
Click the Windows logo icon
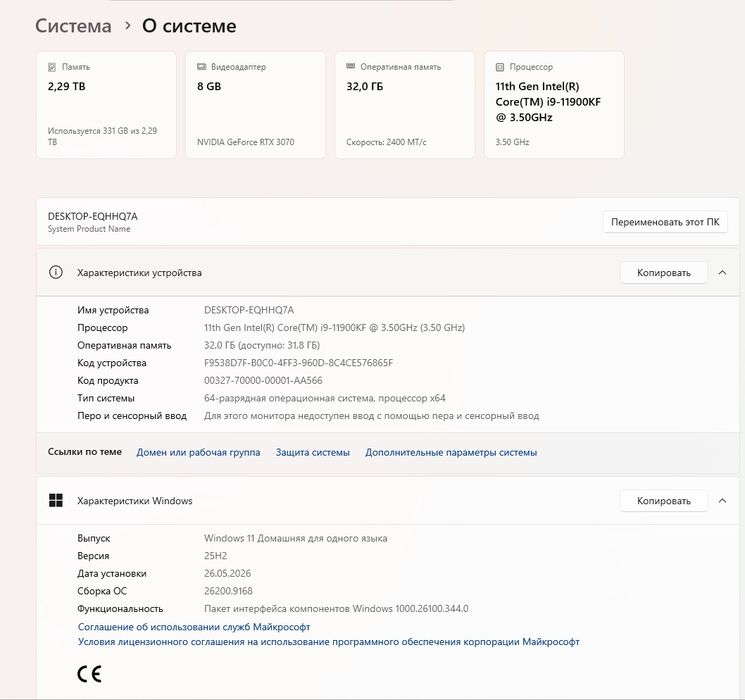tap(56, 500)
